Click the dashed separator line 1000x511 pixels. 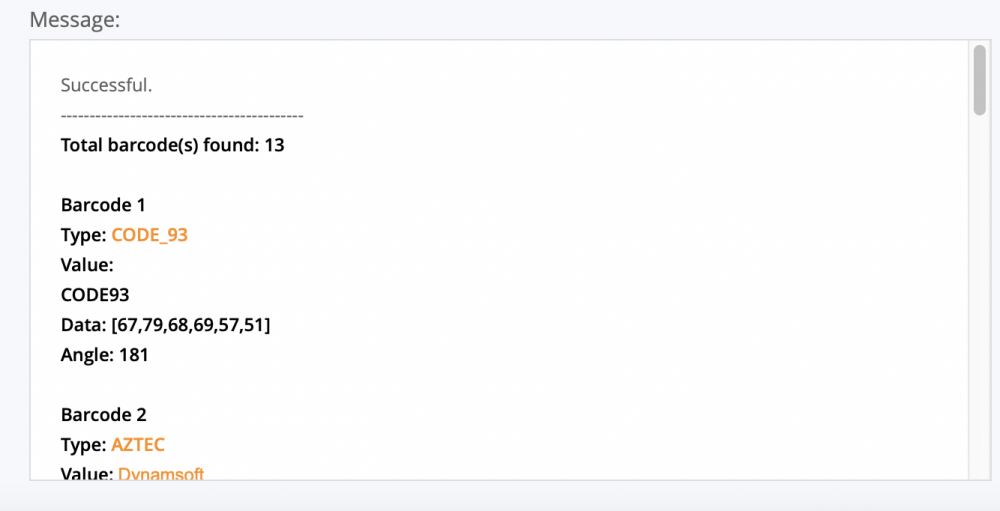182,116
